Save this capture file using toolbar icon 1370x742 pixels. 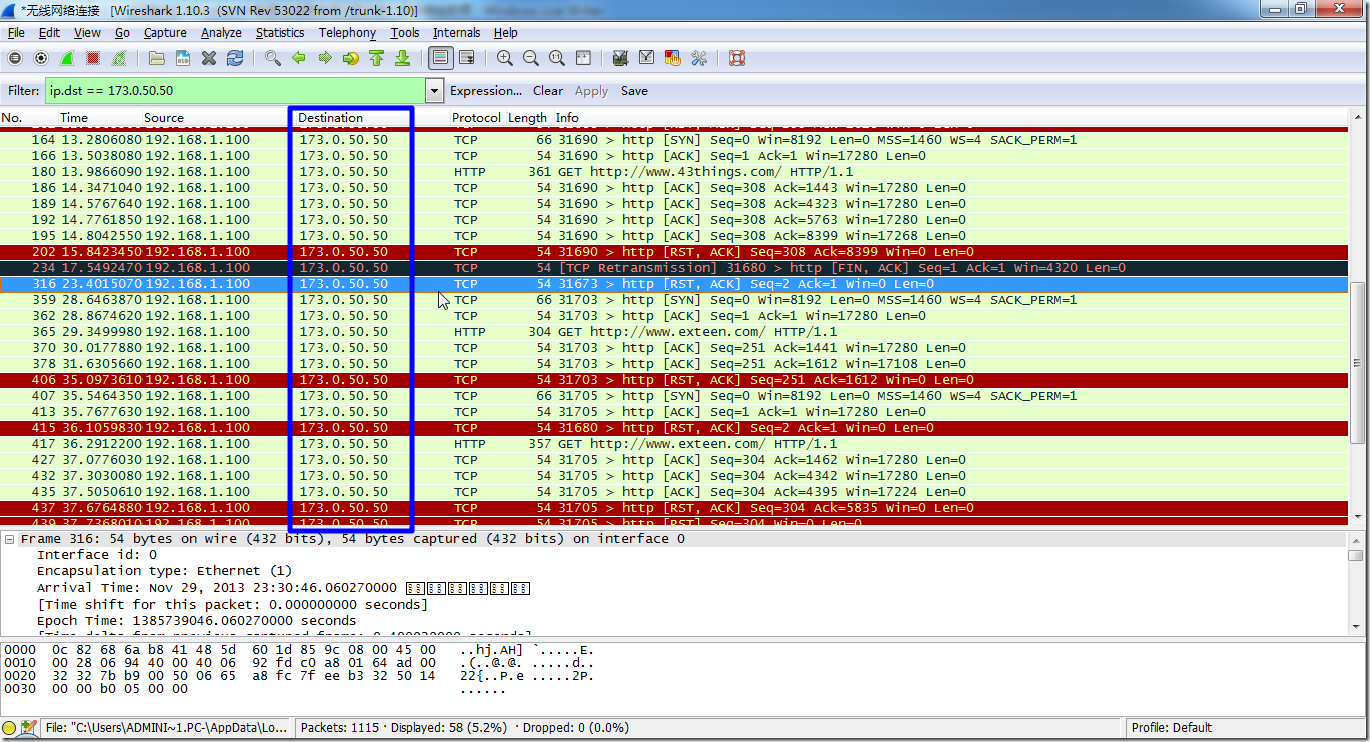[x=183, y=59]
